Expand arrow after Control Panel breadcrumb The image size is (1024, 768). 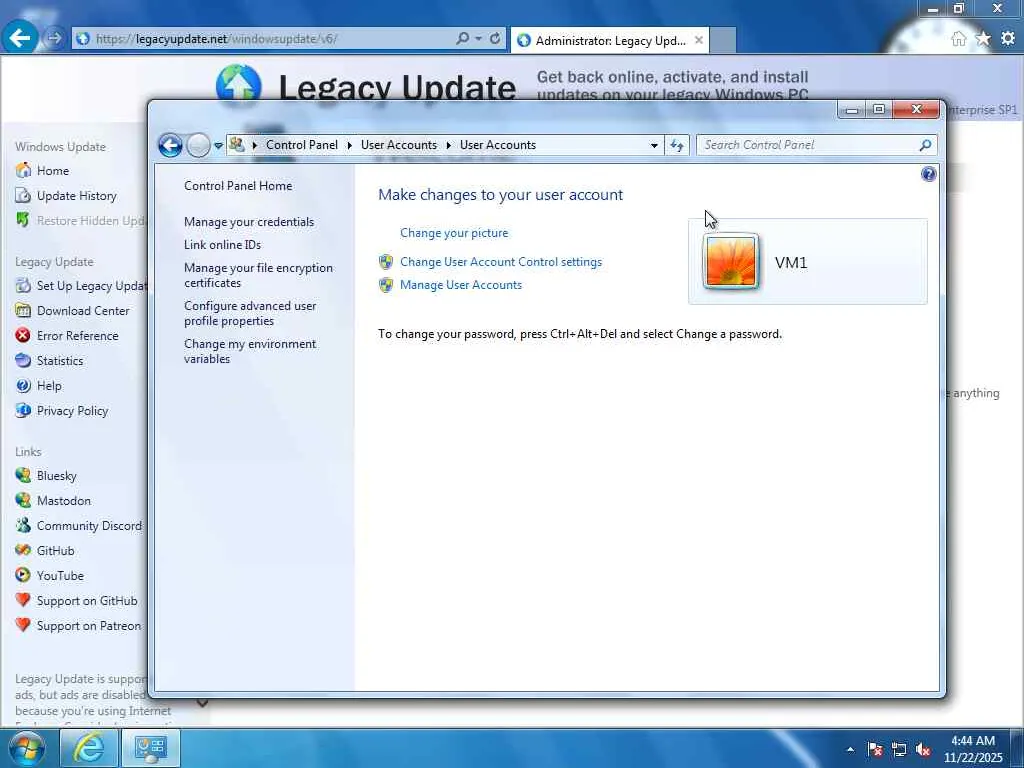tap(349, 146)
